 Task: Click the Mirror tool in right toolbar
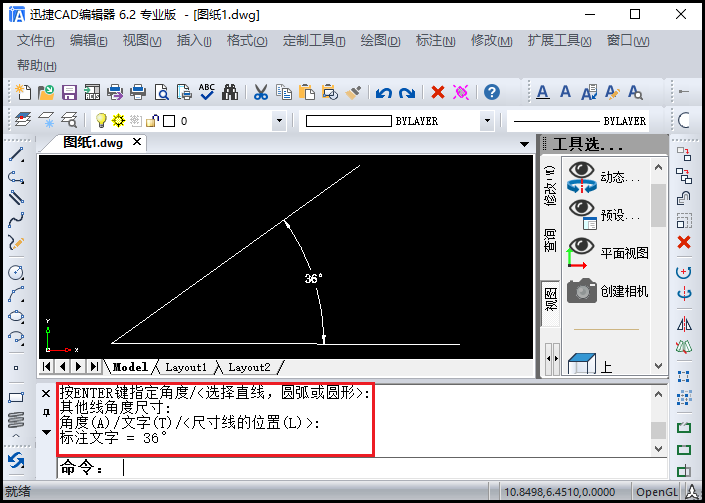tap(684, 323)
